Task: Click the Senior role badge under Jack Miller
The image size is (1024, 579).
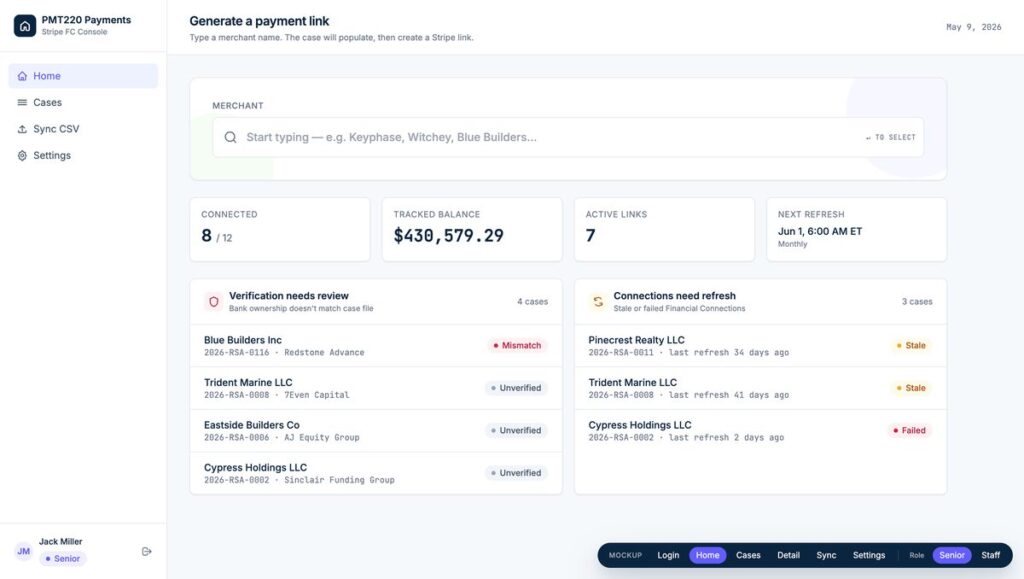Action: (63, 559)
